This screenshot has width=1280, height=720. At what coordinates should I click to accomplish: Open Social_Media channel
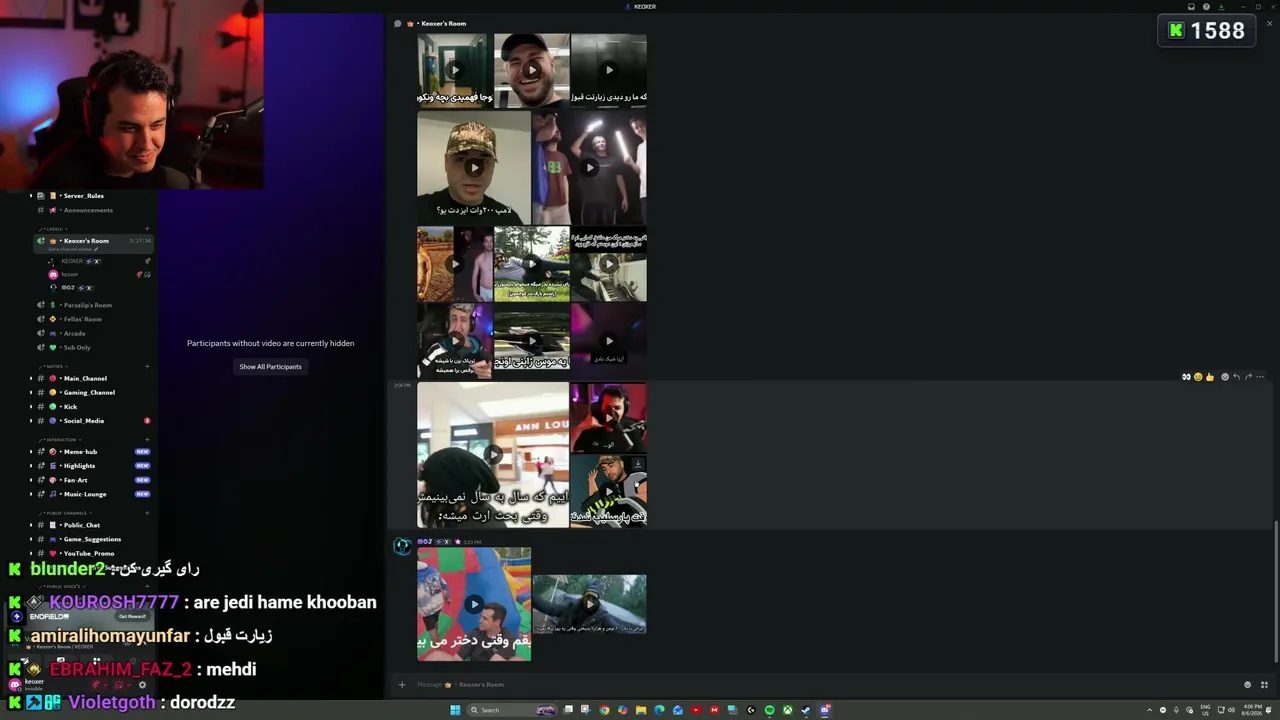pos(84,421)
